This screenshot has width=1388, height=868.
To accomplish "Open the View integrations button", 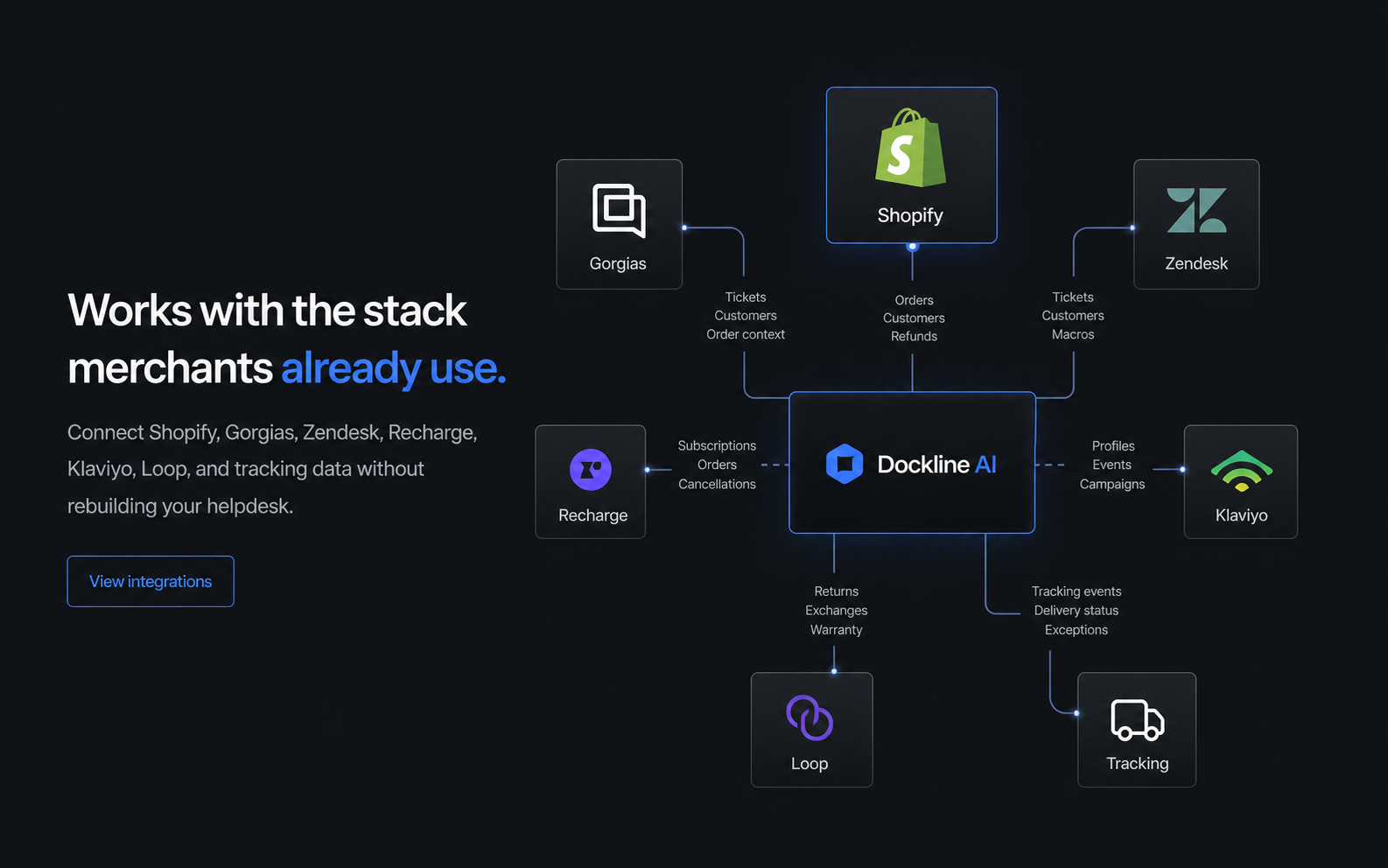I will click(x=151, y=581).
